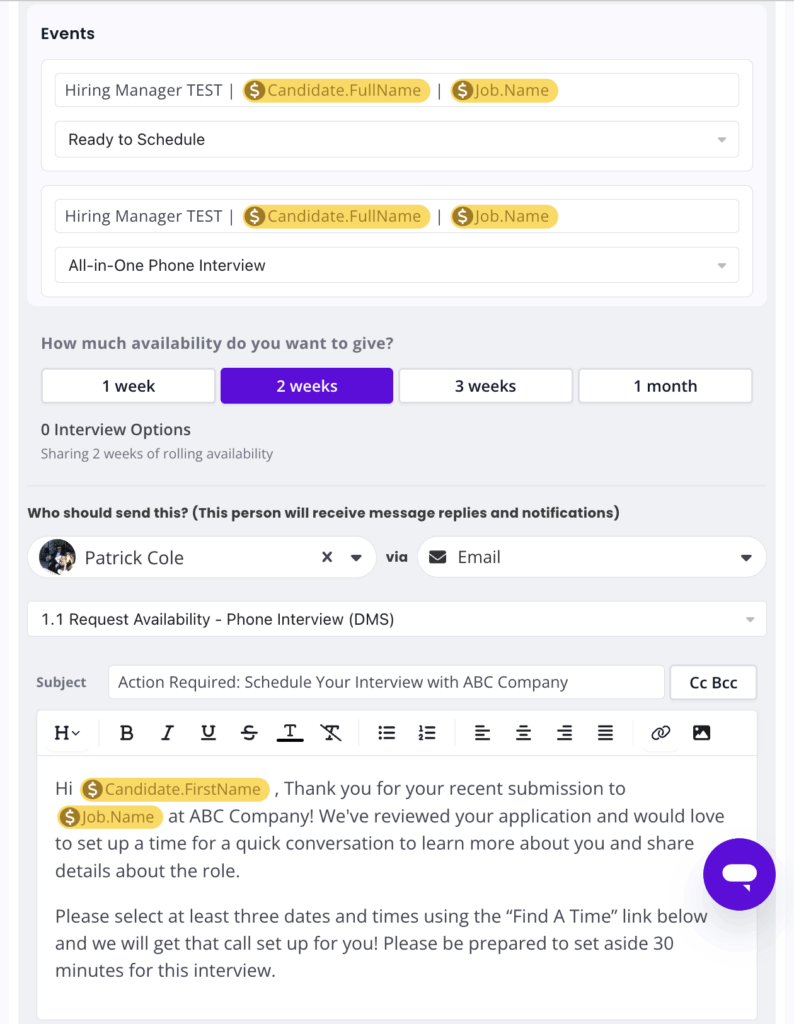Open the chat support bubble
This screenshot has width=794, height=1024.
(x=739, y=874)
